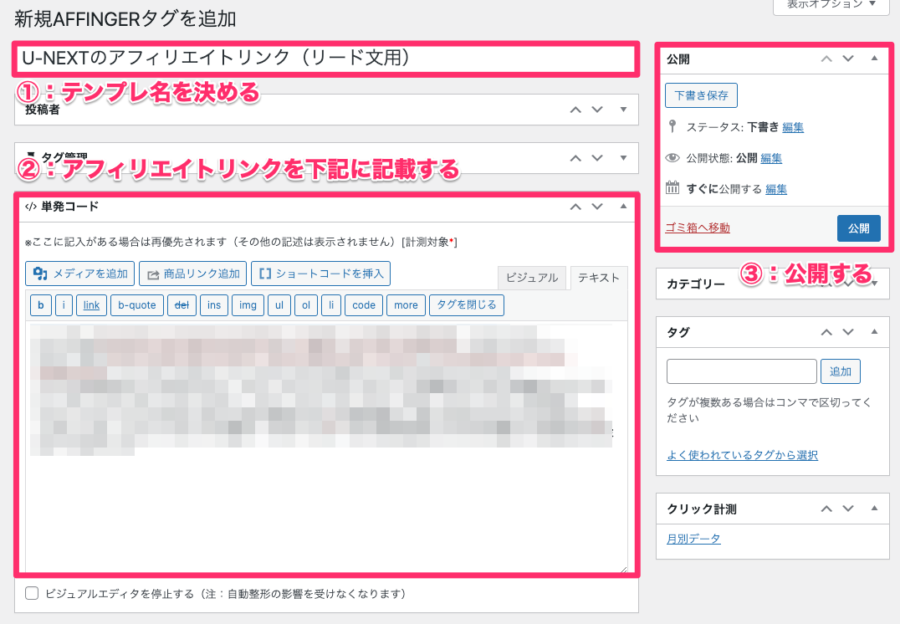
Task: Insert img tag
Action: coord(248,305)
